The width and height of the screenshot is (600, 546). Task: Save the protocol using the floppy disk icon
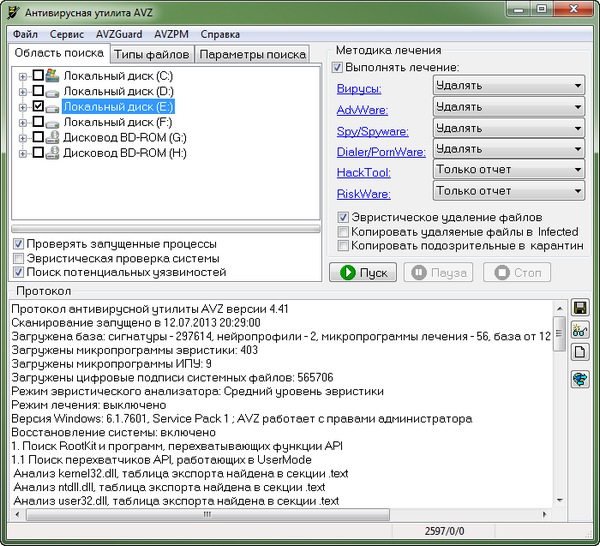(x=580, y=308)
